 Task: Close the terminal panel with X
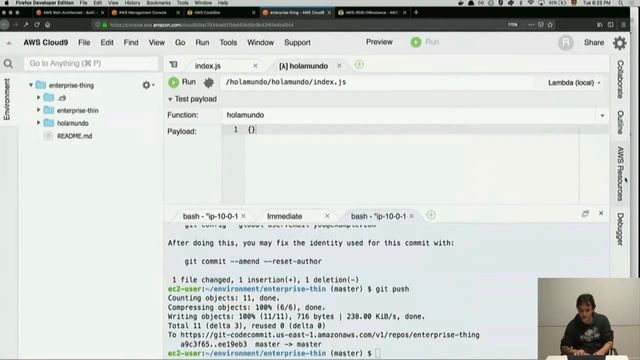tap(601, 213)
